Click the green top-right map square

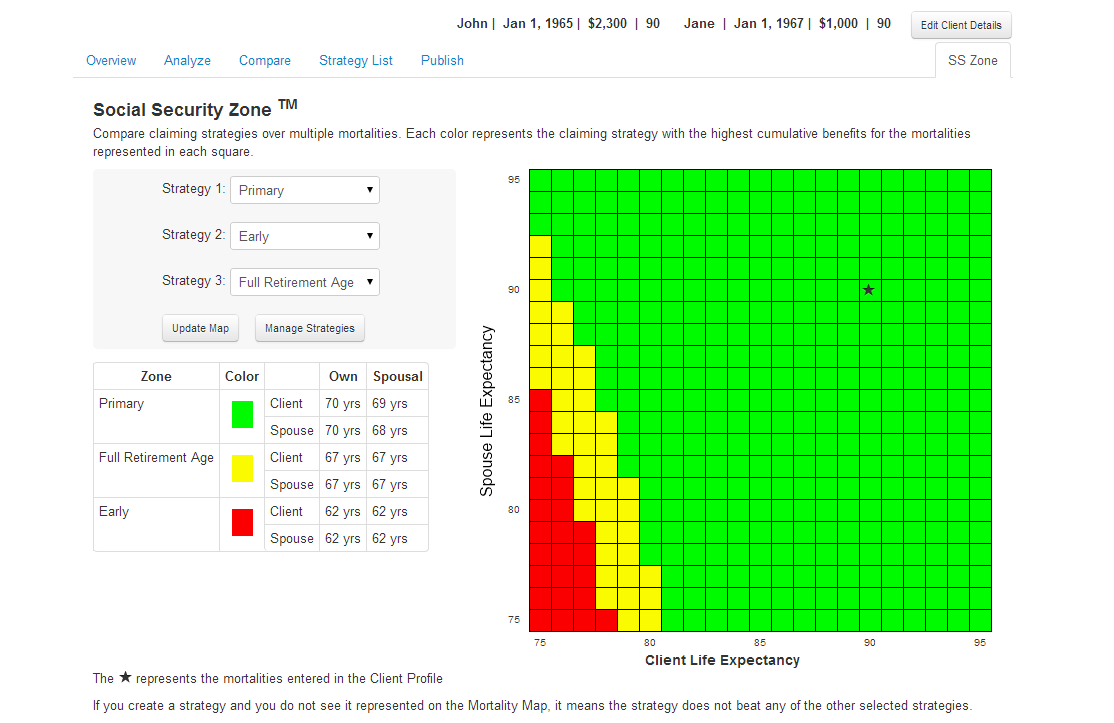pos(980,180)
